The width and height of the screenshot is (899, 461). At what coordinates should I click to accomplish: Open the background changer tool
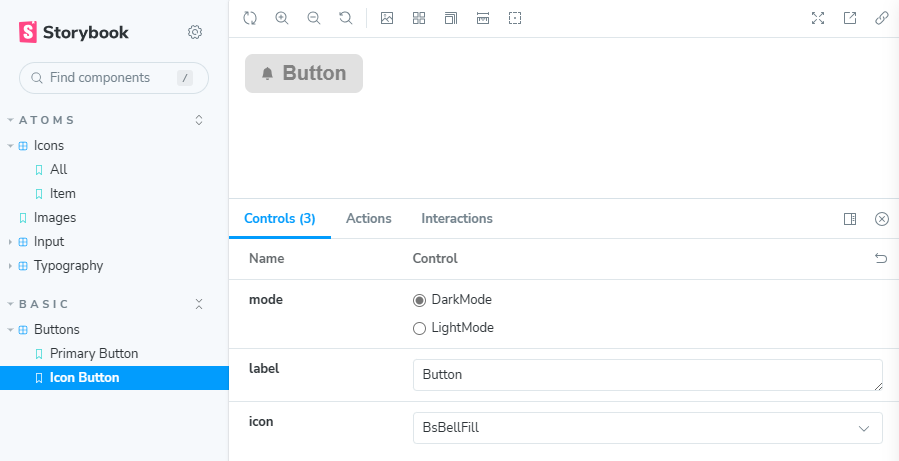[x=387, y=18]
